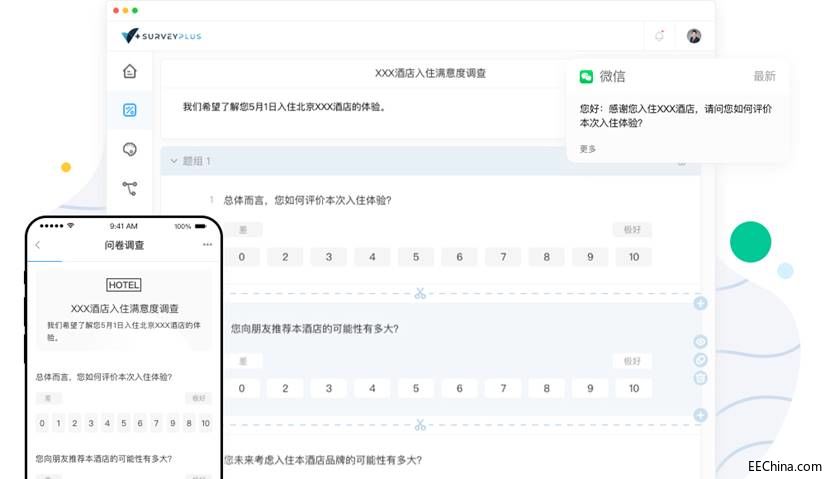The height and width of the screenshot is (479, 830).
Task: Click the scissors page-break icon below the recommend question
Action: [x=420, y=424]
